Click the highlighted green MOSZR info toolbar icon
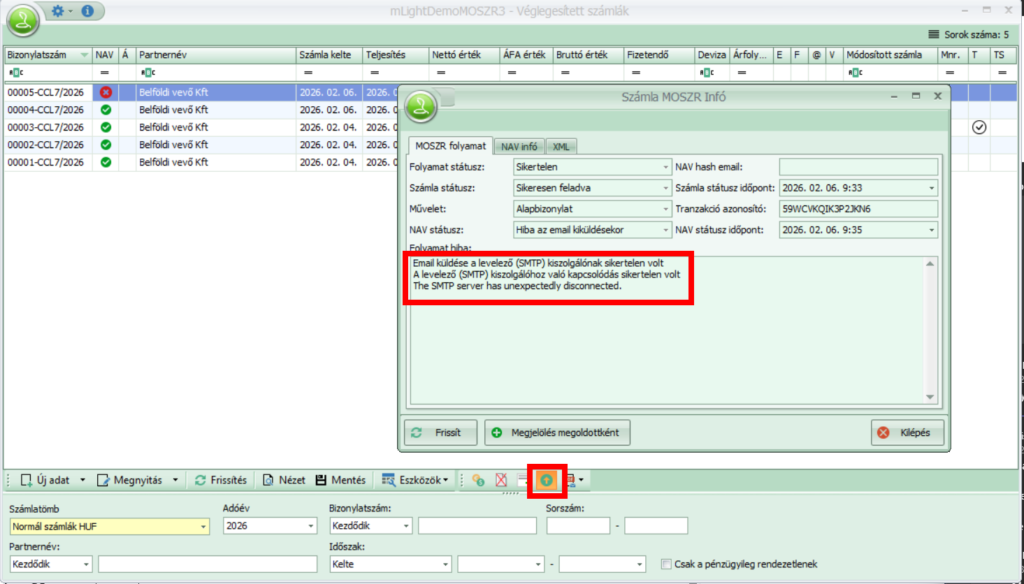Image resolution: width=1024 pixels, height=584 pixels. coord(547,480)
